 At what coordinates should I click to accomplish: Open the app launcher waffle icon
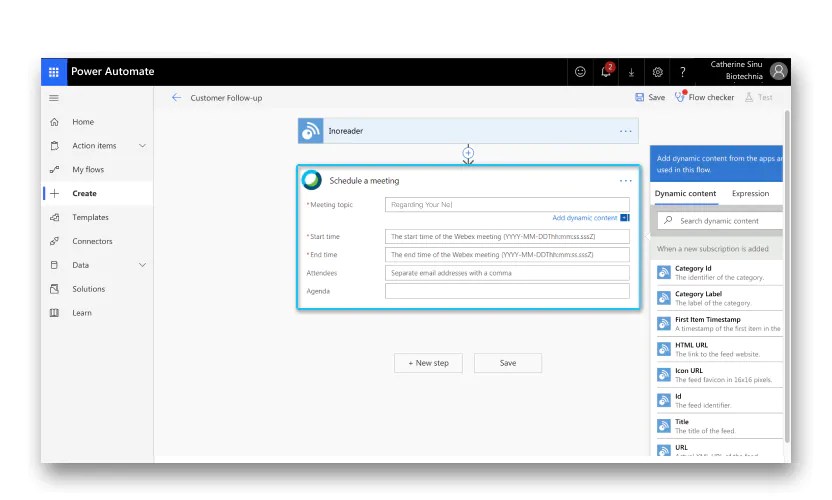(54, 72)
